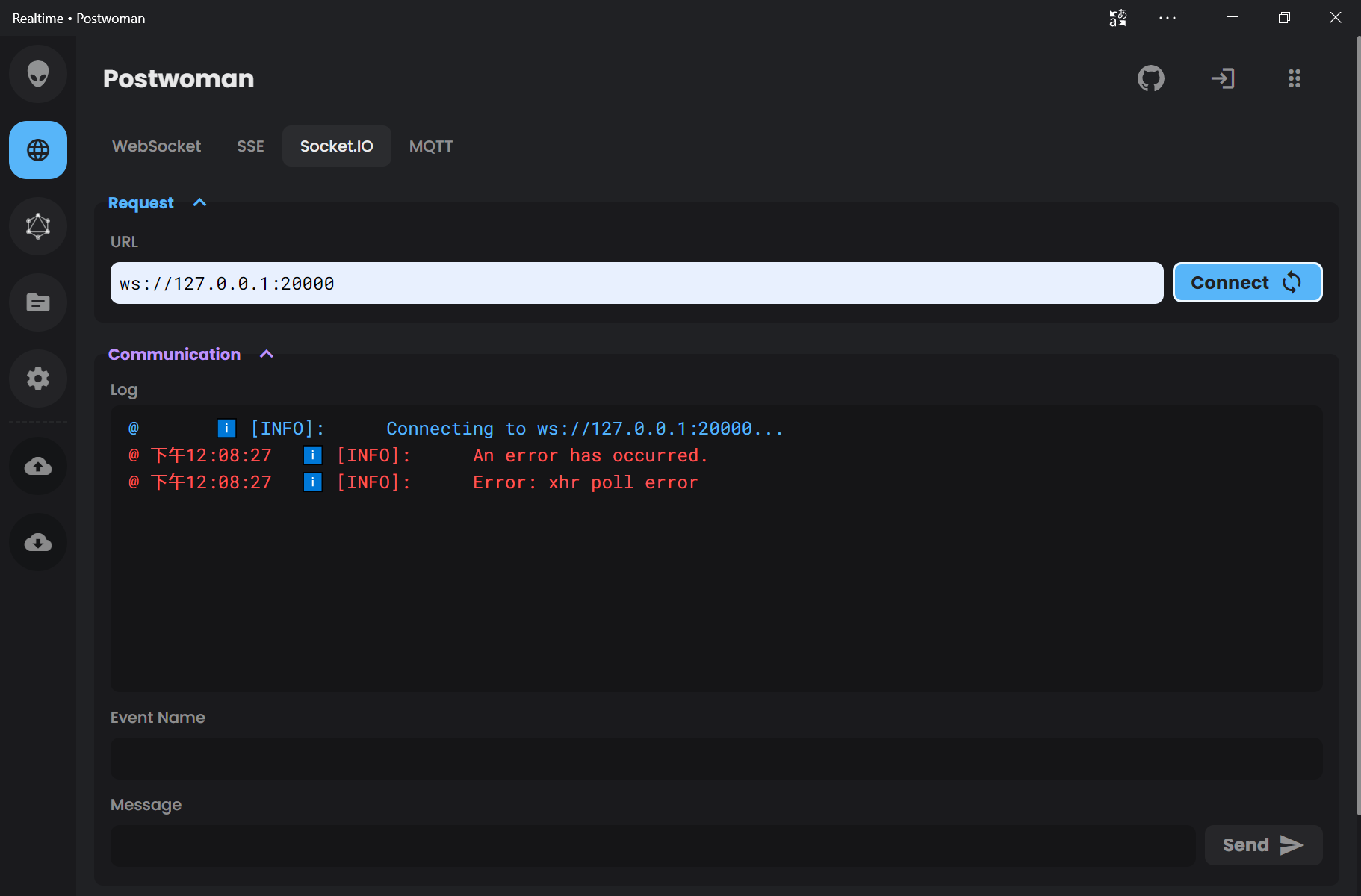1361x896 pixels.
Task: Open the nine-dot more menu icon
Action: pyautogui.click(x=1295, y=78)
